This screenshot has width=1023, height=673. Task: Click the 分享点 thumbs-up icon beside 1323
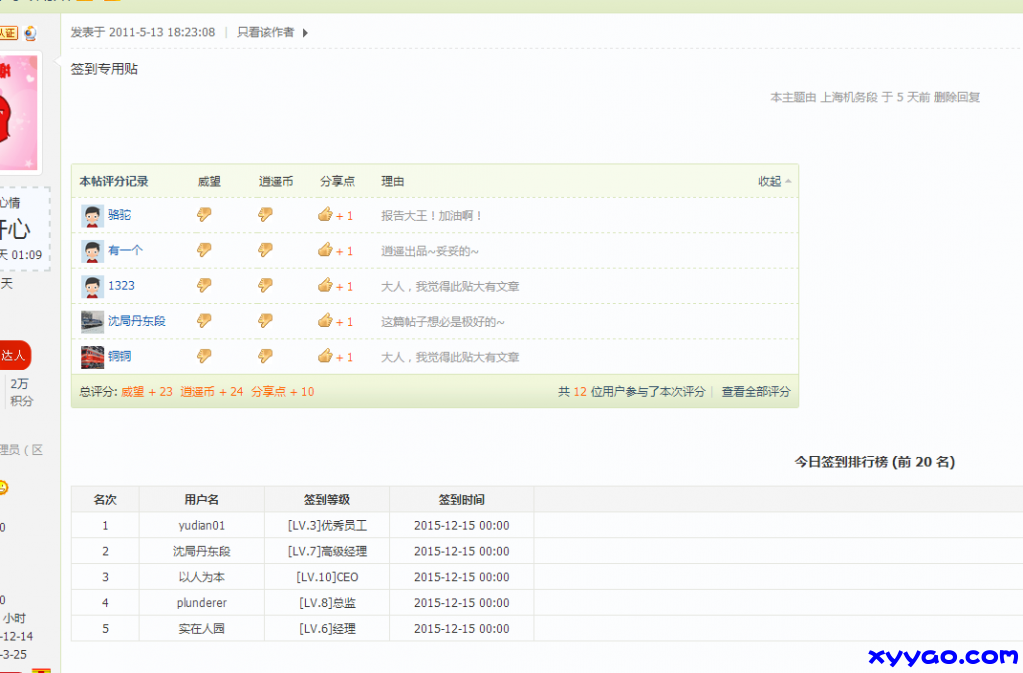pos(325,285)
